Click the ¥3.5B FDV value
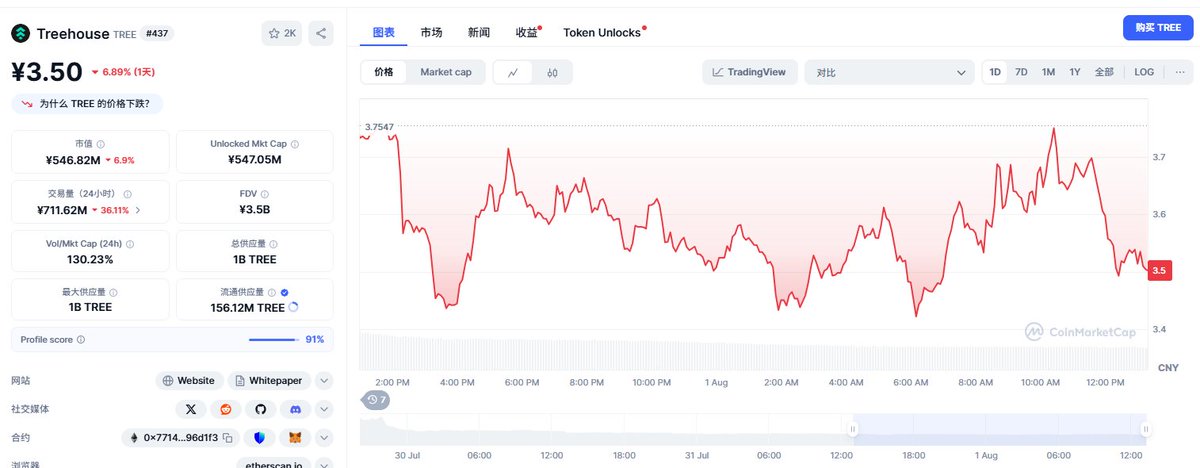Image resolution: width=1200 pixels, height=468 pixels. [254, 210]
